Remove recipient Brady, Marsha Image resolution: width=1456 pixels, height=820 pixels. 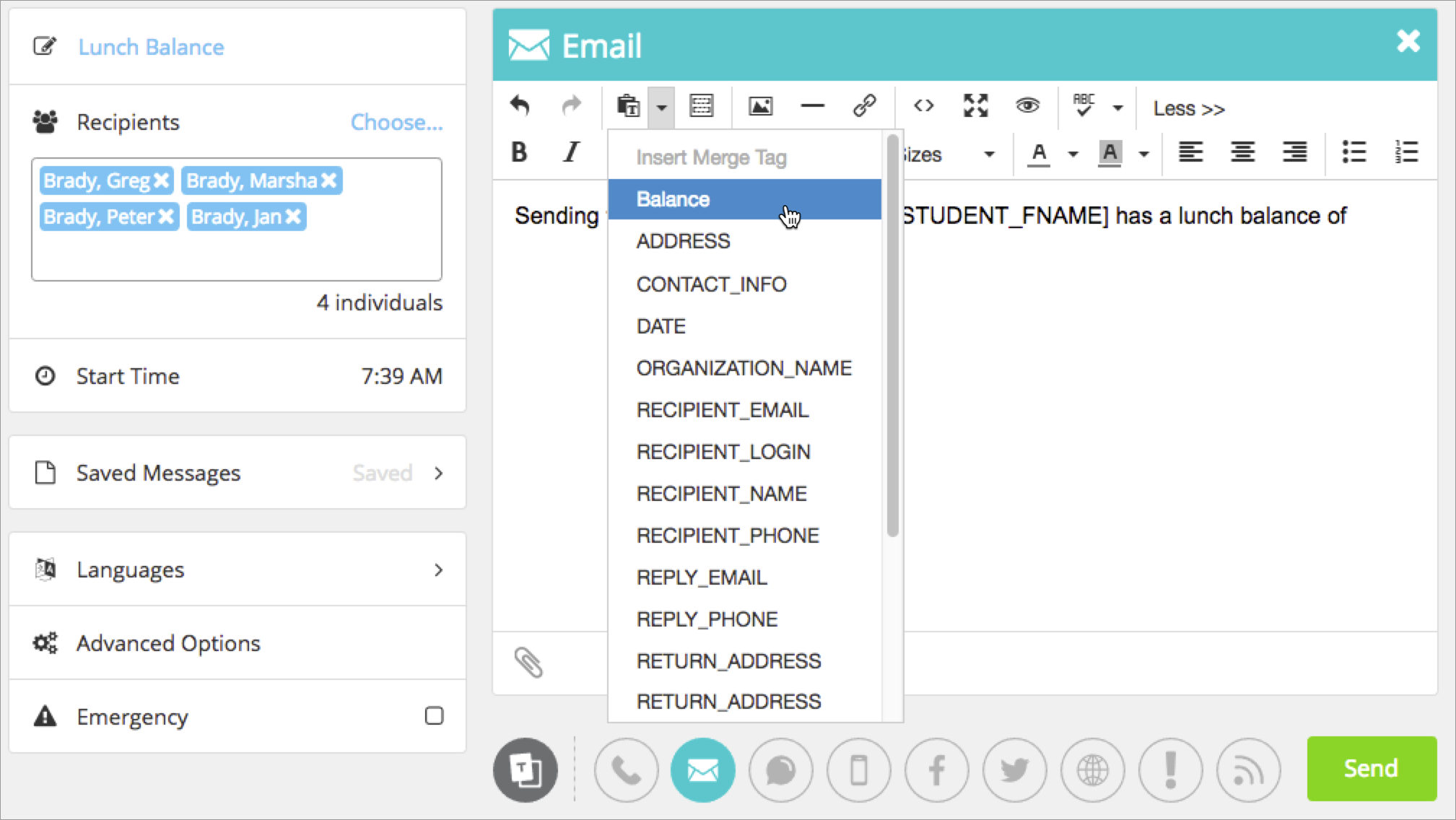point(328,180)
